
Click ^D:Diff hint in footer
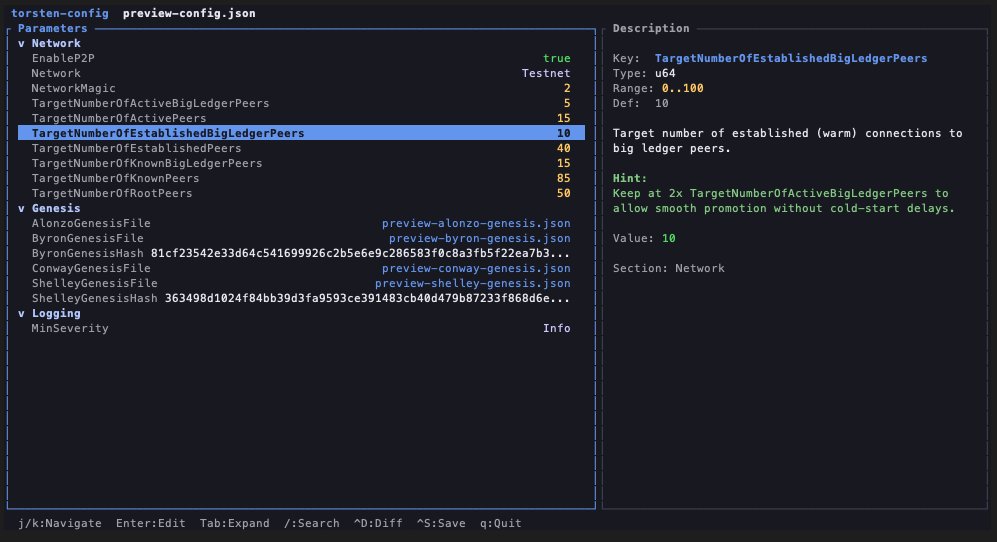pos(378,523)
